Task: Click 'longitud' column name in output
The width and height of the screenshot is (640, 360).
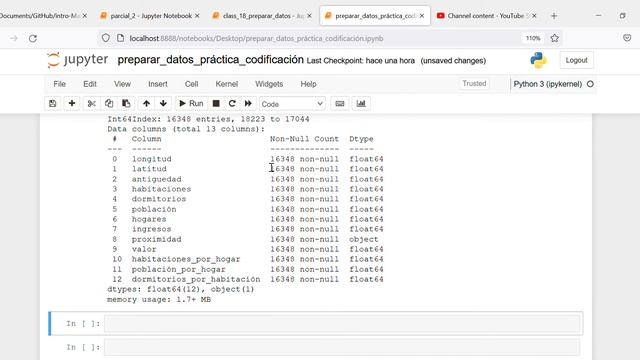Action: pyautogui.click(x=151, y=159)
